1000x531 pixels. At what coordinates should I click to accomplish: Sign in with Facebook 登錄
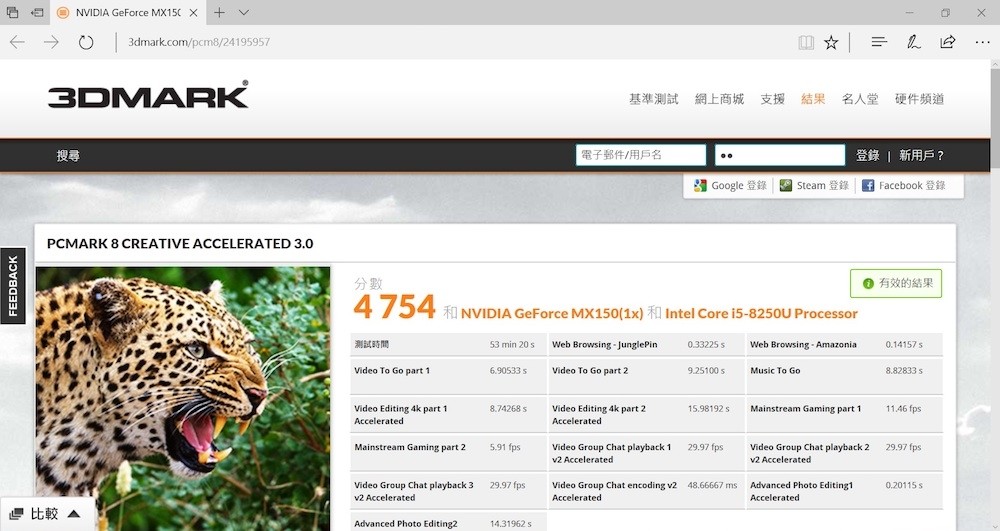pyautogui.click(x=904, y=185)
